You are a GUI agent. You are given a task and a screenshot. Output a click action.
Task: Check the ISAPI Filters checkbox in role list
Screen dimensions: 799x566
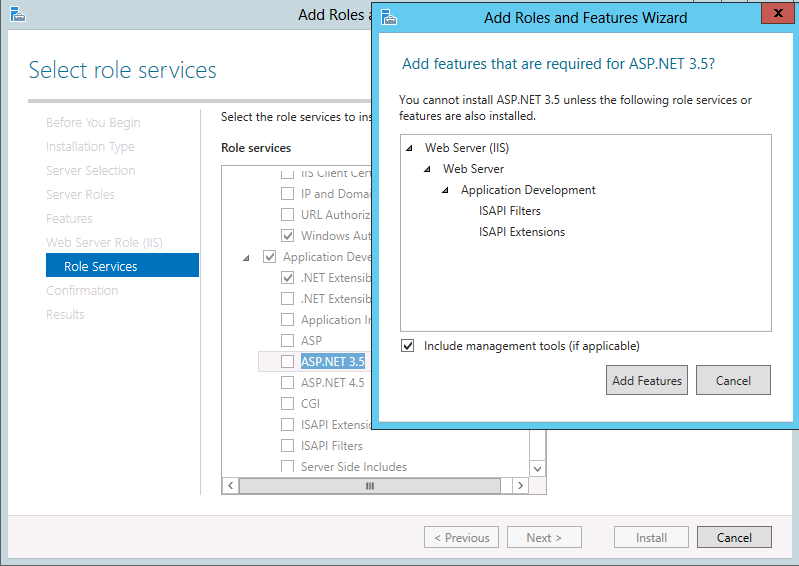287,446
